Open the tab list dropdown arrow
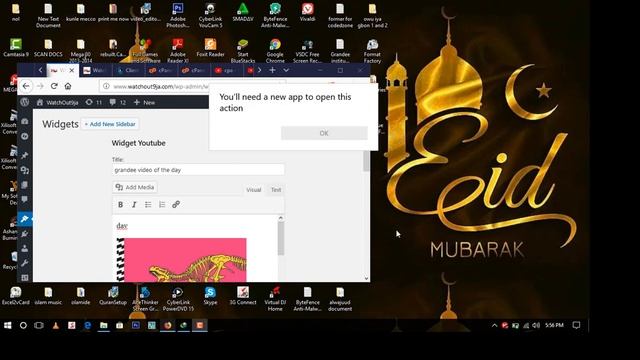Screen dimensions: 640x360 pyautogui.click(x=286, y=70)
